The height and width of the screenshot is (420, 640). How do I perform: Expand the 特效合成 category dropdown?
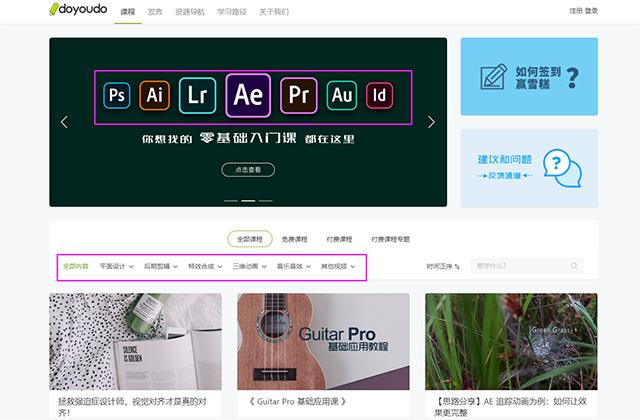point(205,266)
